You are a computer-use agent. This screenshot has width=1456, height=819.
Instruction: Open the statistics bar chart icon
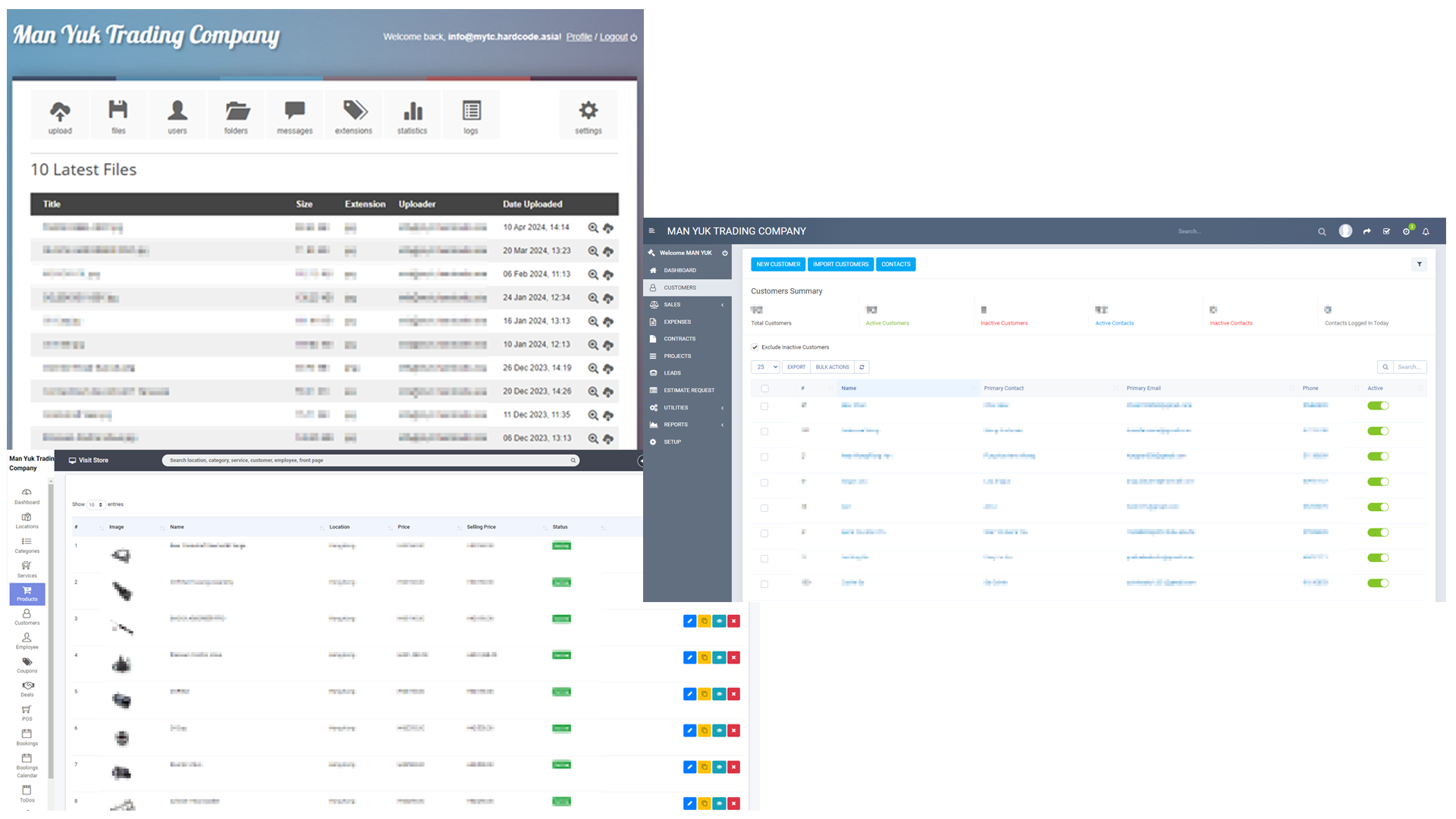(x=413, y=111)
